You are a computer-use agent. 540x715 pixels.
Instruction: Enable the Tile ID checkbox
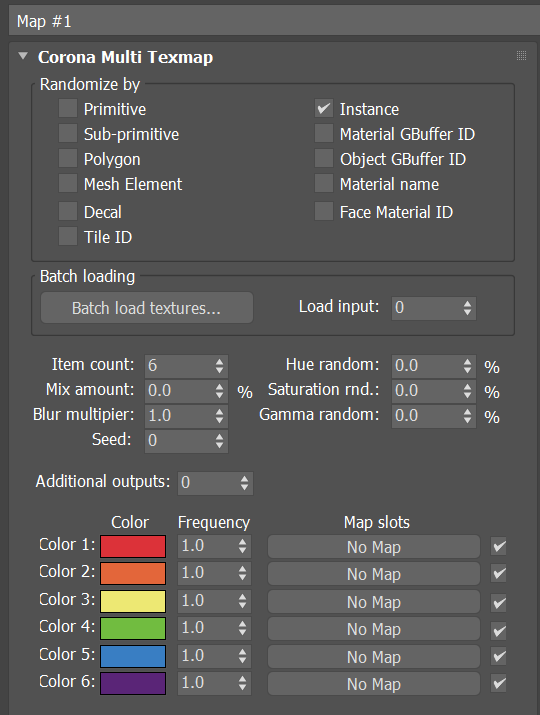(68, 236)
